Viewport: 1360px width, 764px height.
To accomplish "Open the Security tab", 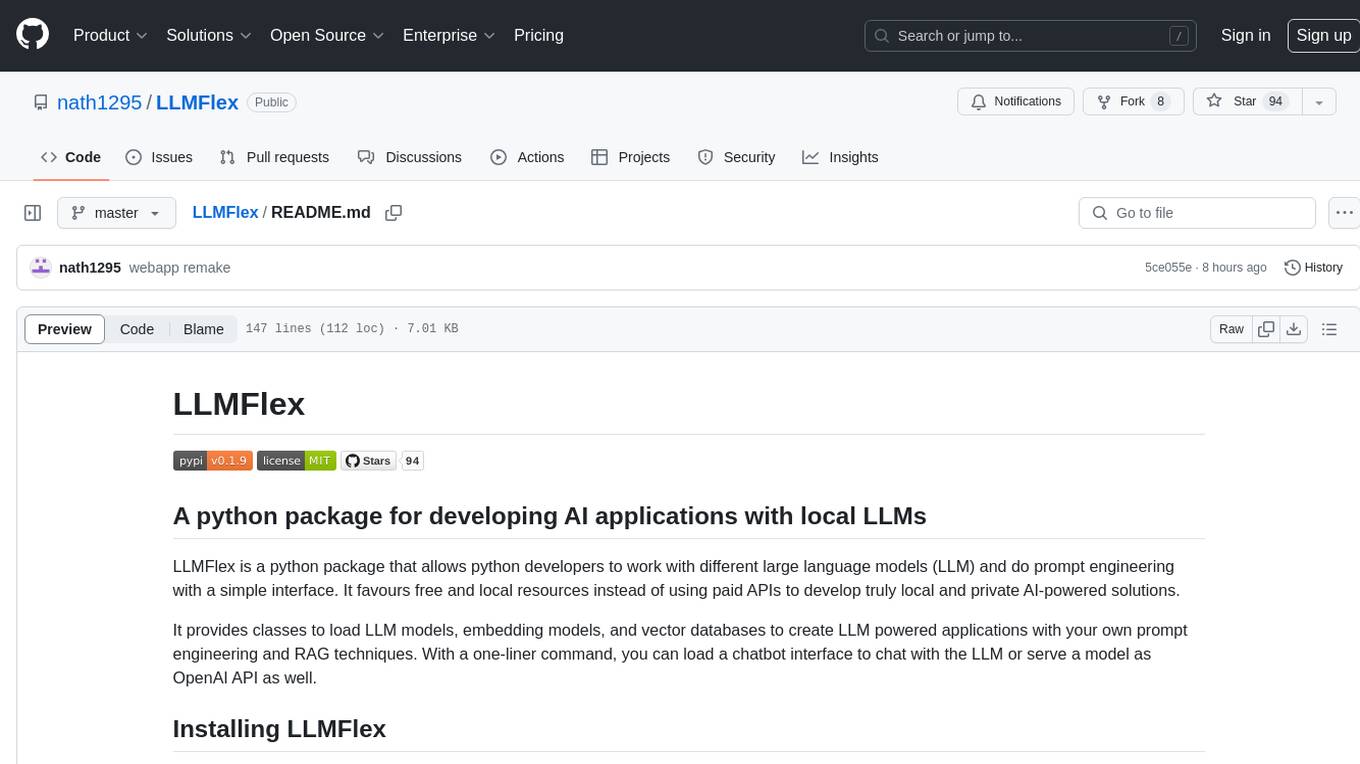I will (737, 157).
